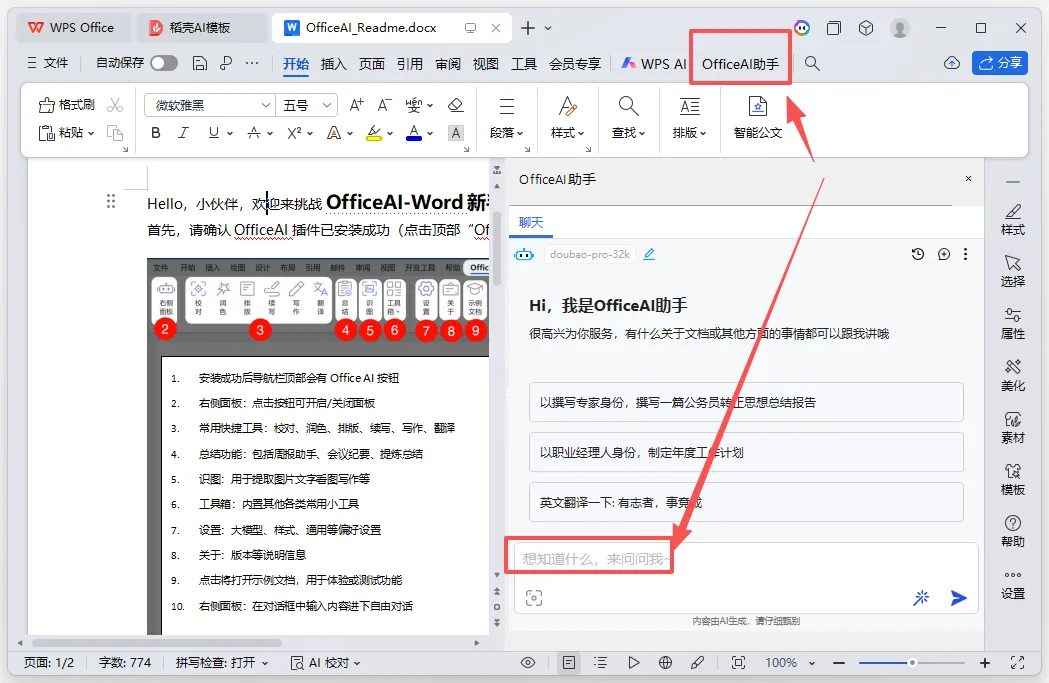Open the Template (模板) sidebar tool
This screenshot has height=683, width=1049.
point(1013,480)
